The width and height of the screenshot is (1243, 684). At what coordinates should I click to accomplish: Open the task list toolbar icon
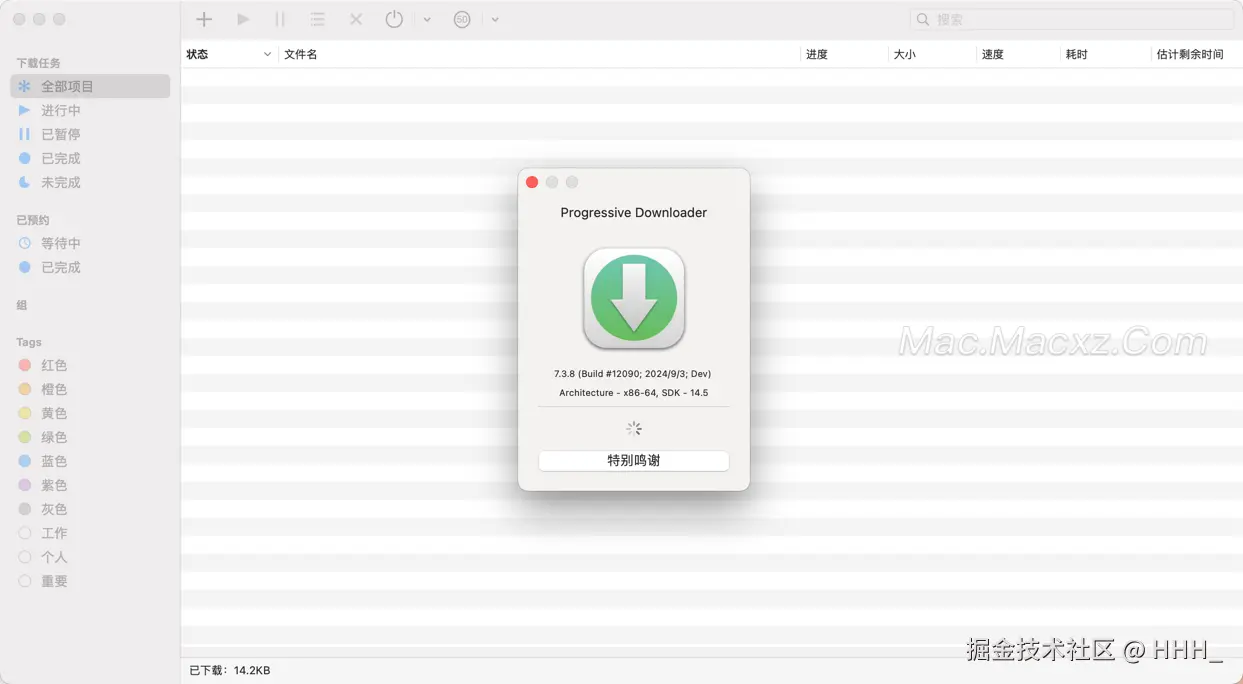coord(317,19)
